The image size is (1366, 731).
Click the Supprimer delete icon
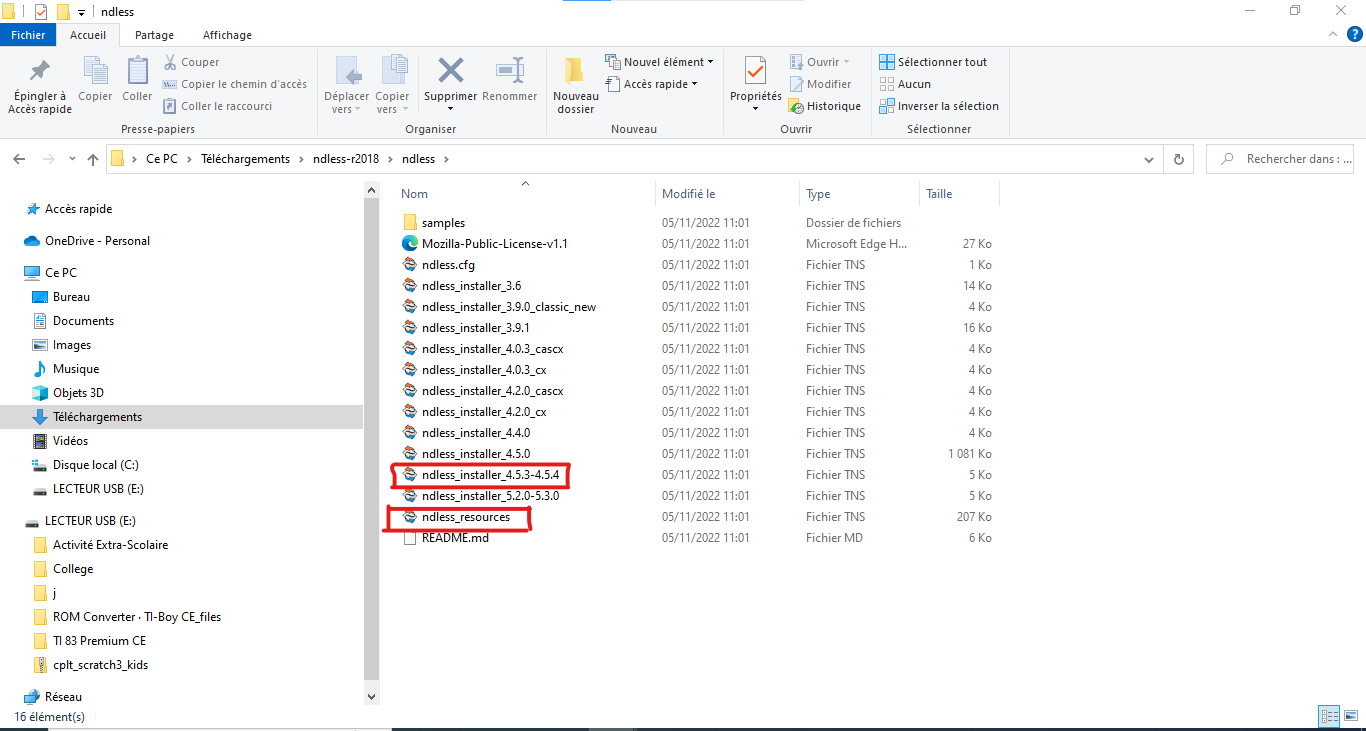click(451, 72)
